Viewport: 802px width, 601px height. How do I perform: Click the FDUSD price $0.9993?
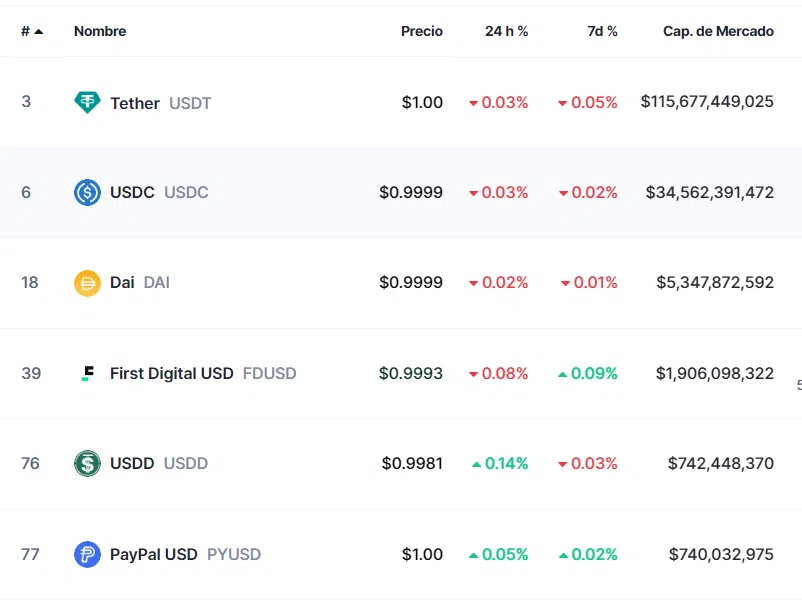[411, 373]
